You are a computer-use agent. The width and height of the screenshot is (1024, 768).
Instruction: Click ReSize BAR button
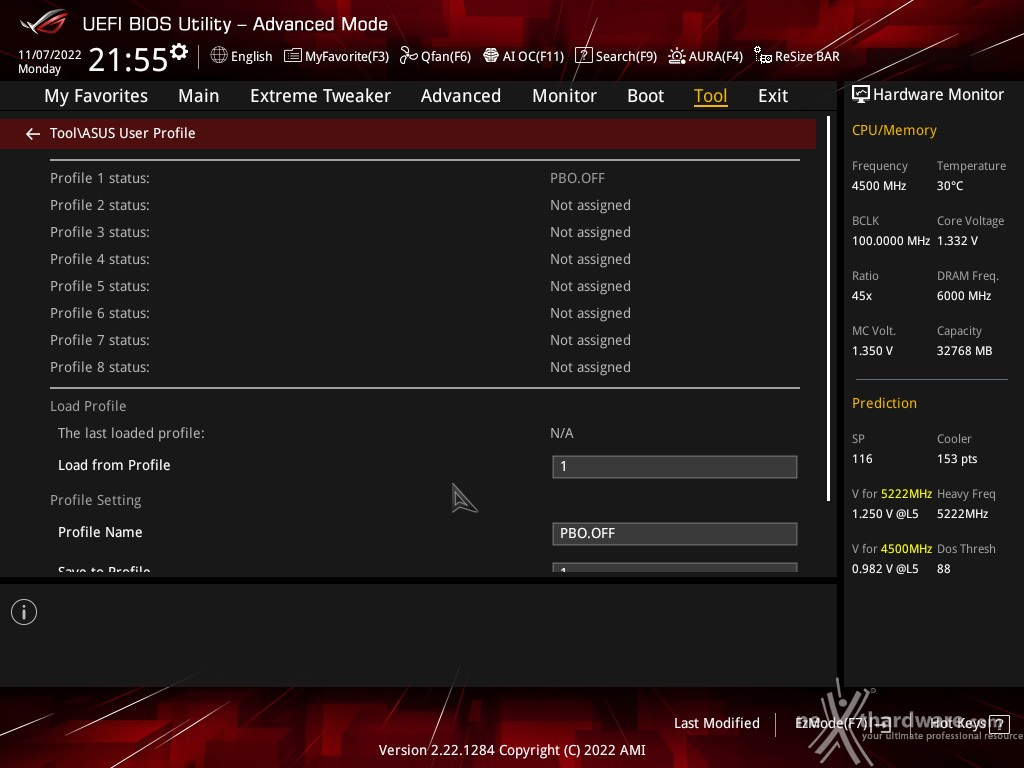807,57
